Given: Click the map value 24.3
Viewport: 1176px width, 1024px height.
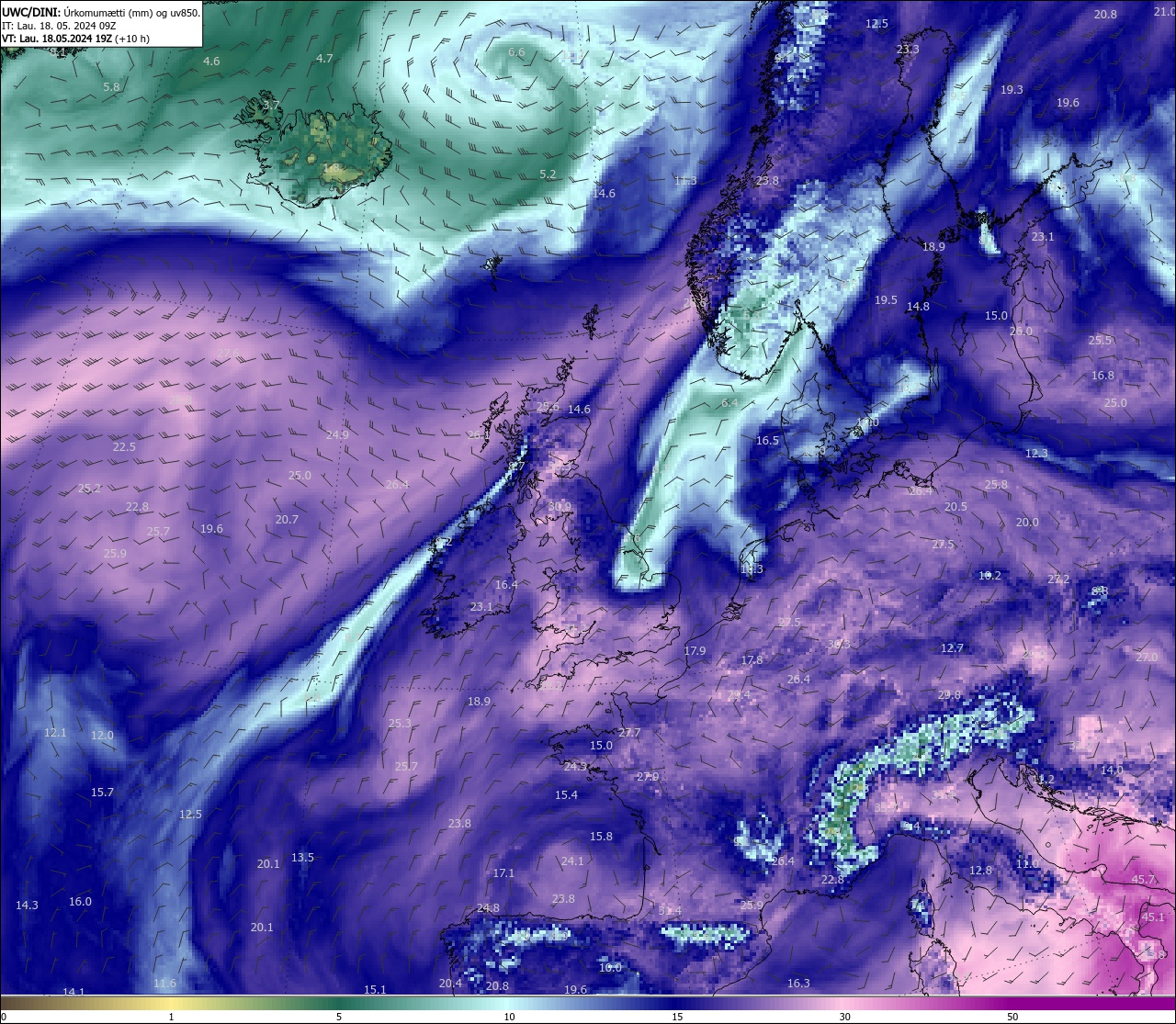Looking at the screenshot, I should (x=575, y=765).
